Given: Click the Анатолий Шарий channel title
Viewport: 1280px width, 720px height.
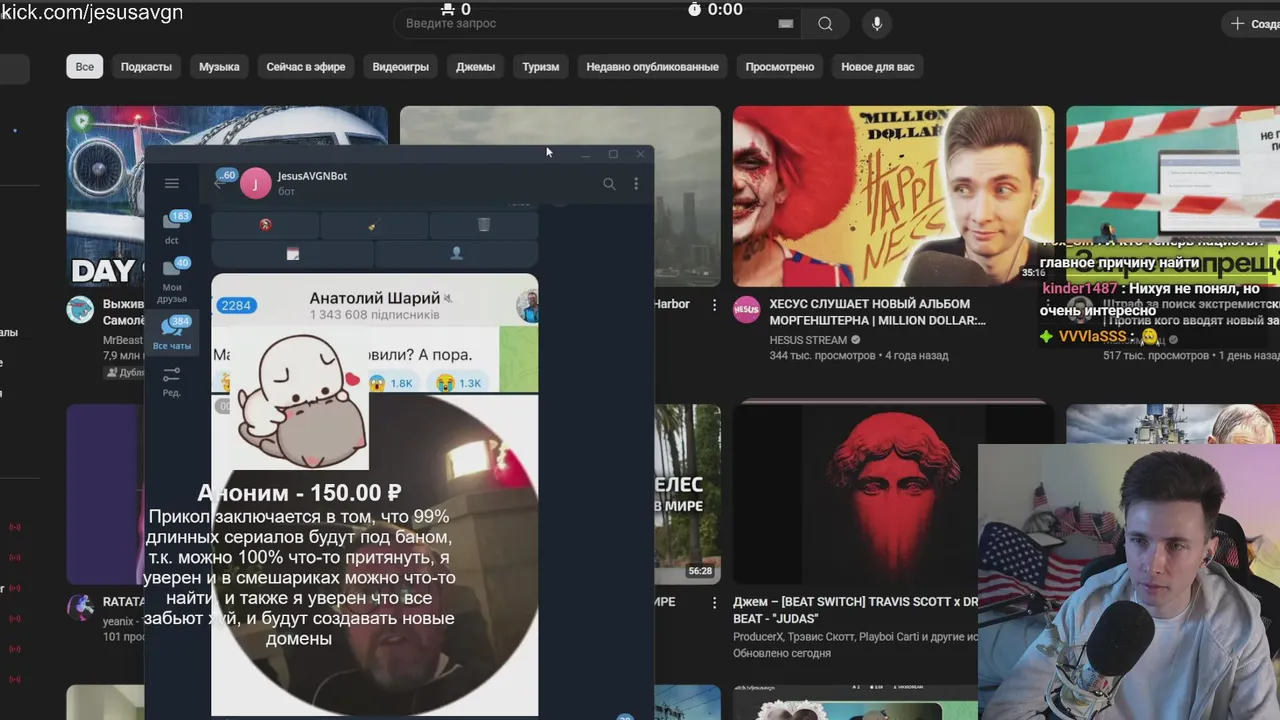Looking at the screenshot, I should tap(375, 298).
